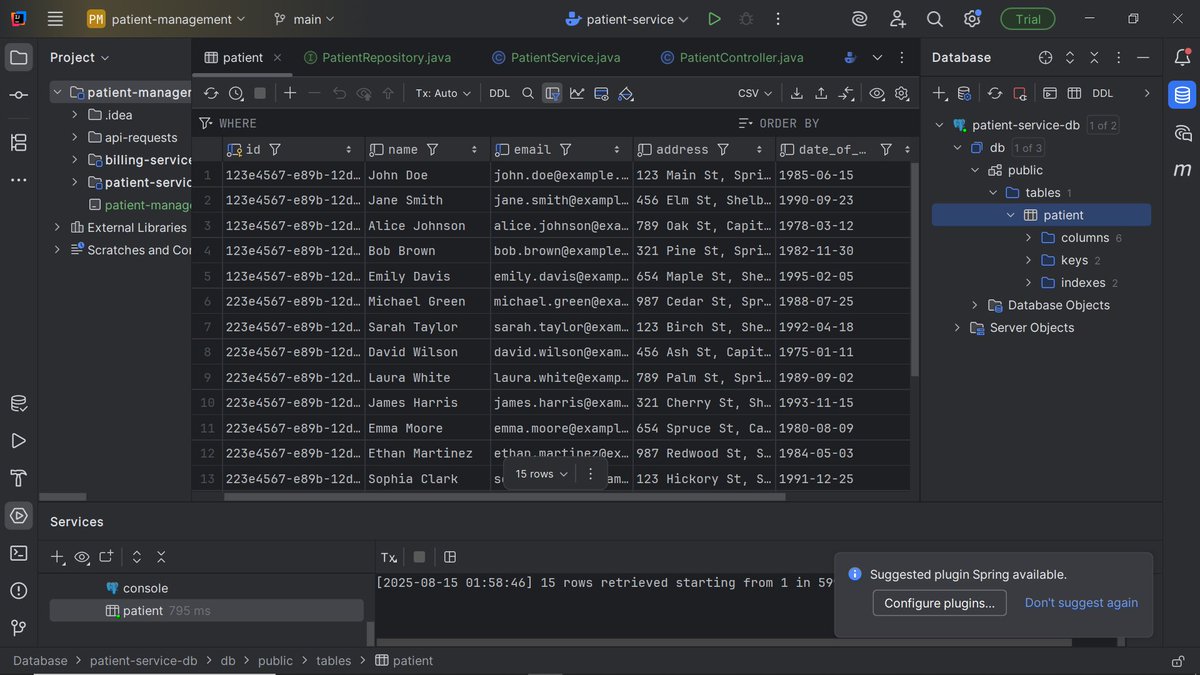Open IDE settings gear in title bar
The image size is (1200, 675).
pyautogui.click(x=972, y=19)
